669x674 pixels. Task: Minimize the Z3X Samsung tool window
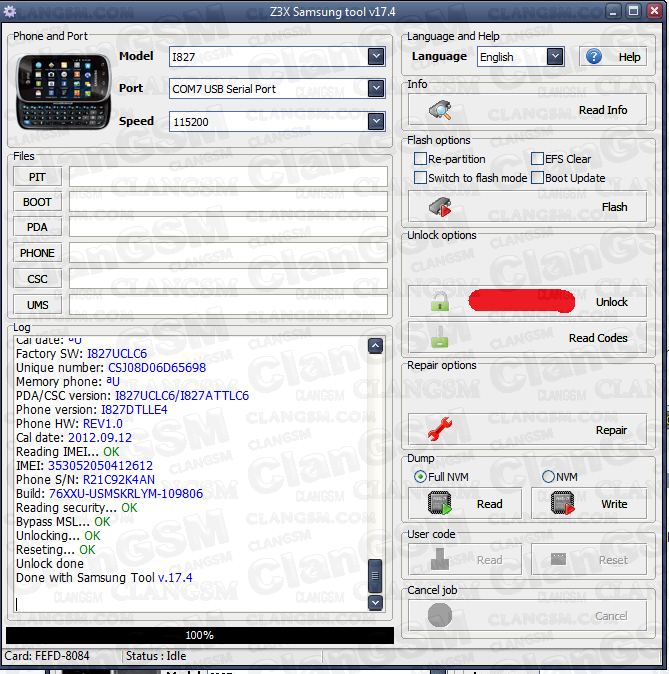613,11
